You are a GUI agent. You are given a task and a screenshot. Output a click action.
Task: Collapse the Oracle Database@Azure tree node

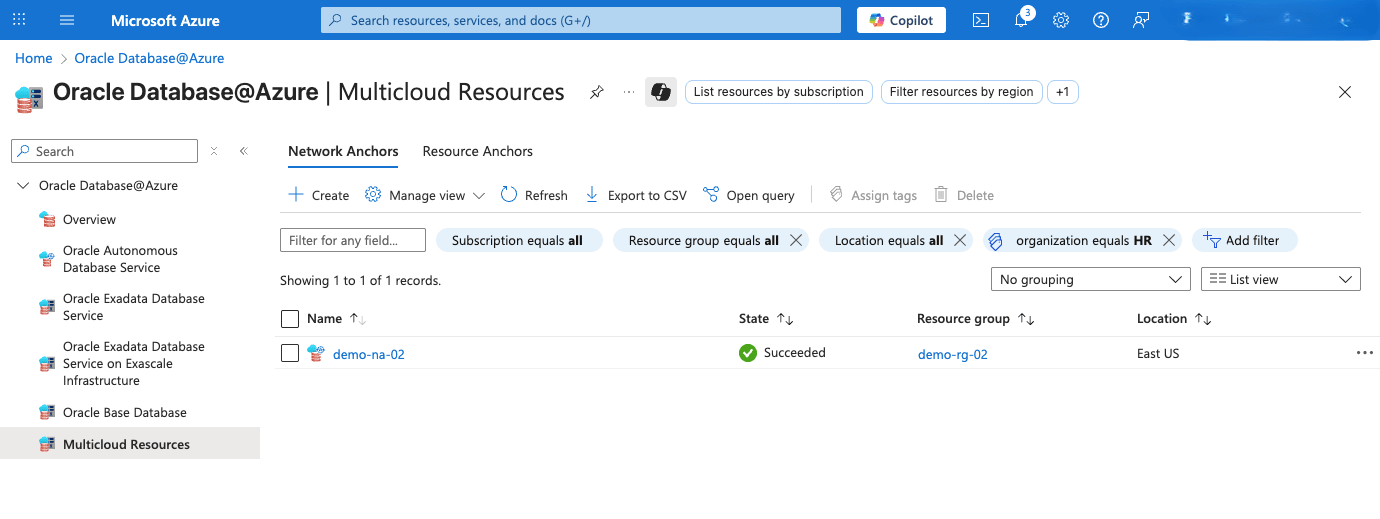(24, 186)
